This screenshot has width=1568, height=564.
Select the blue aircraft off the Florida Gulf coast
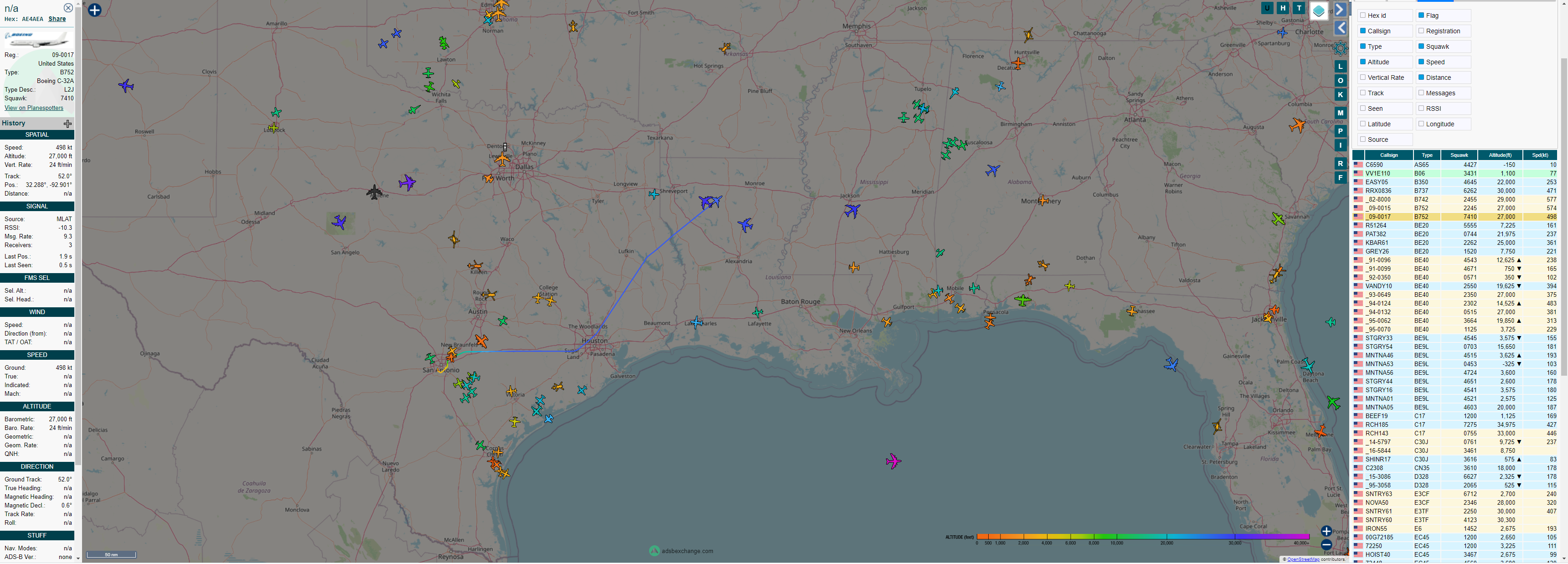coord(1171,364)
